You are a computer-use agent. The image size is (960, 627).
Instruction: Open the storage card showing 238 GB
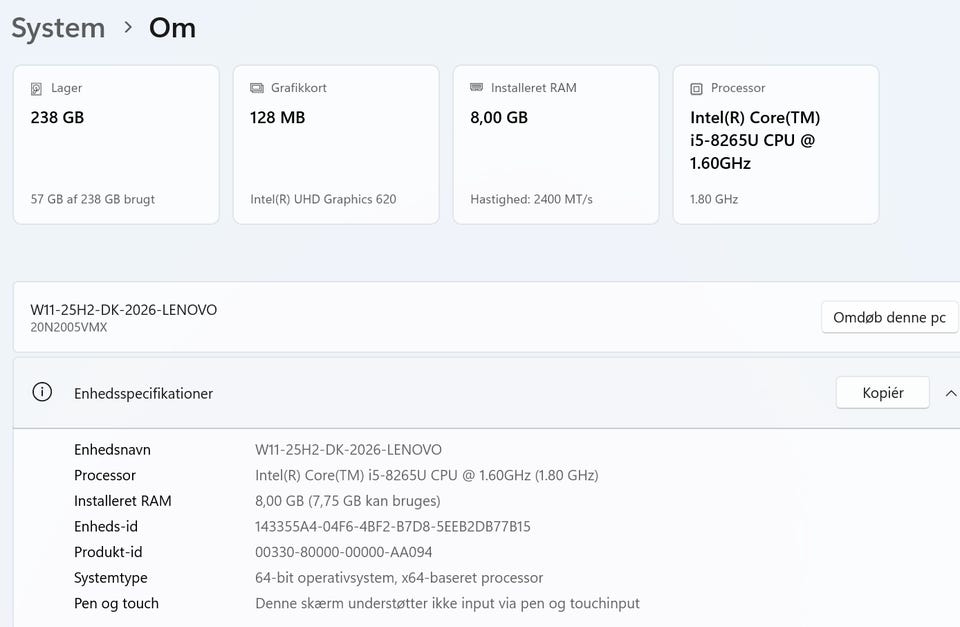click(116, 145)
